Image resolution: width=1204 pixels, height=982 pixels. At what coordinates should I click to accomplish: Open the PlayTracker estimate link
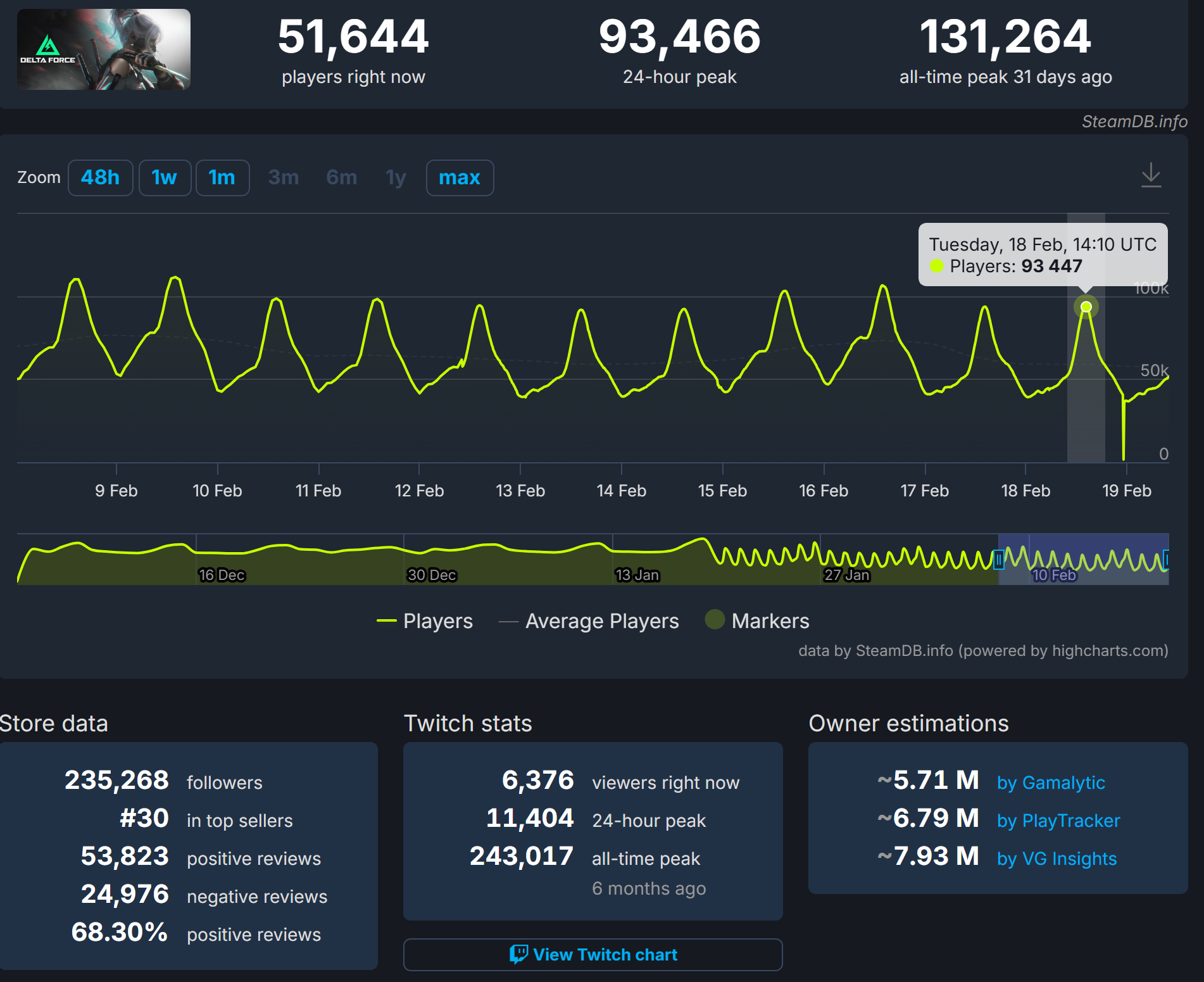tap(1058, 821)
